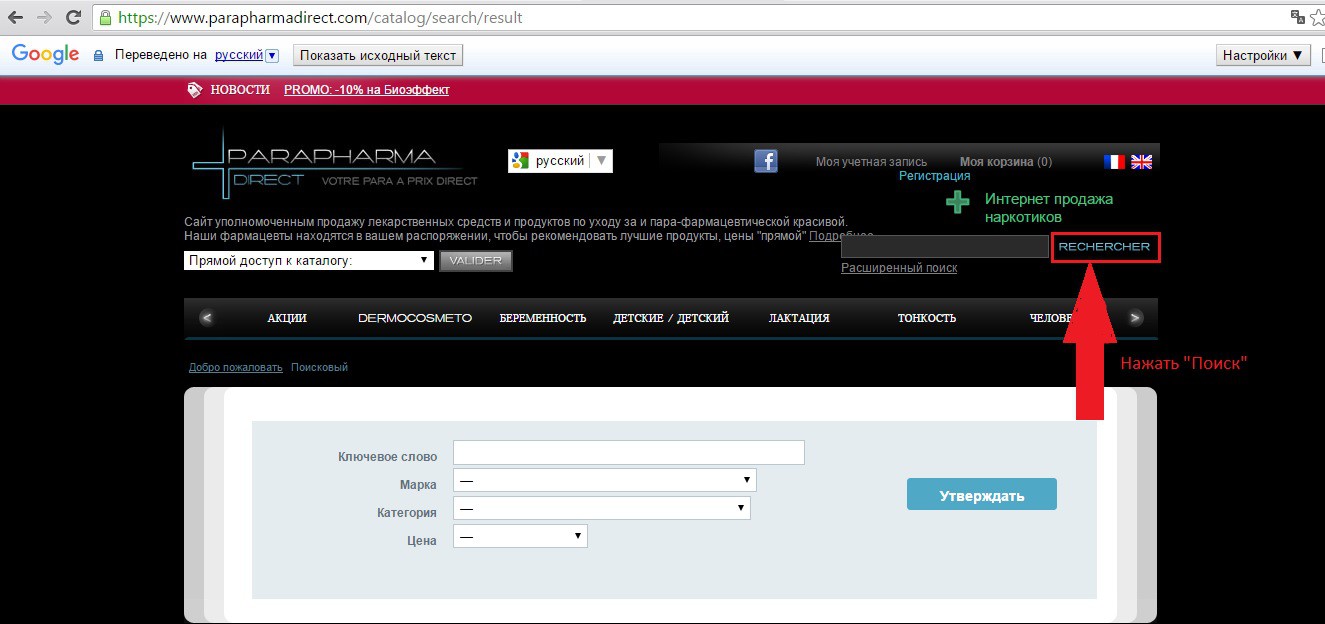Open the 'БЕРЕМЕННОСТЬ' menu item
The image size is (1325, 624).
click(x=543, y=318)
